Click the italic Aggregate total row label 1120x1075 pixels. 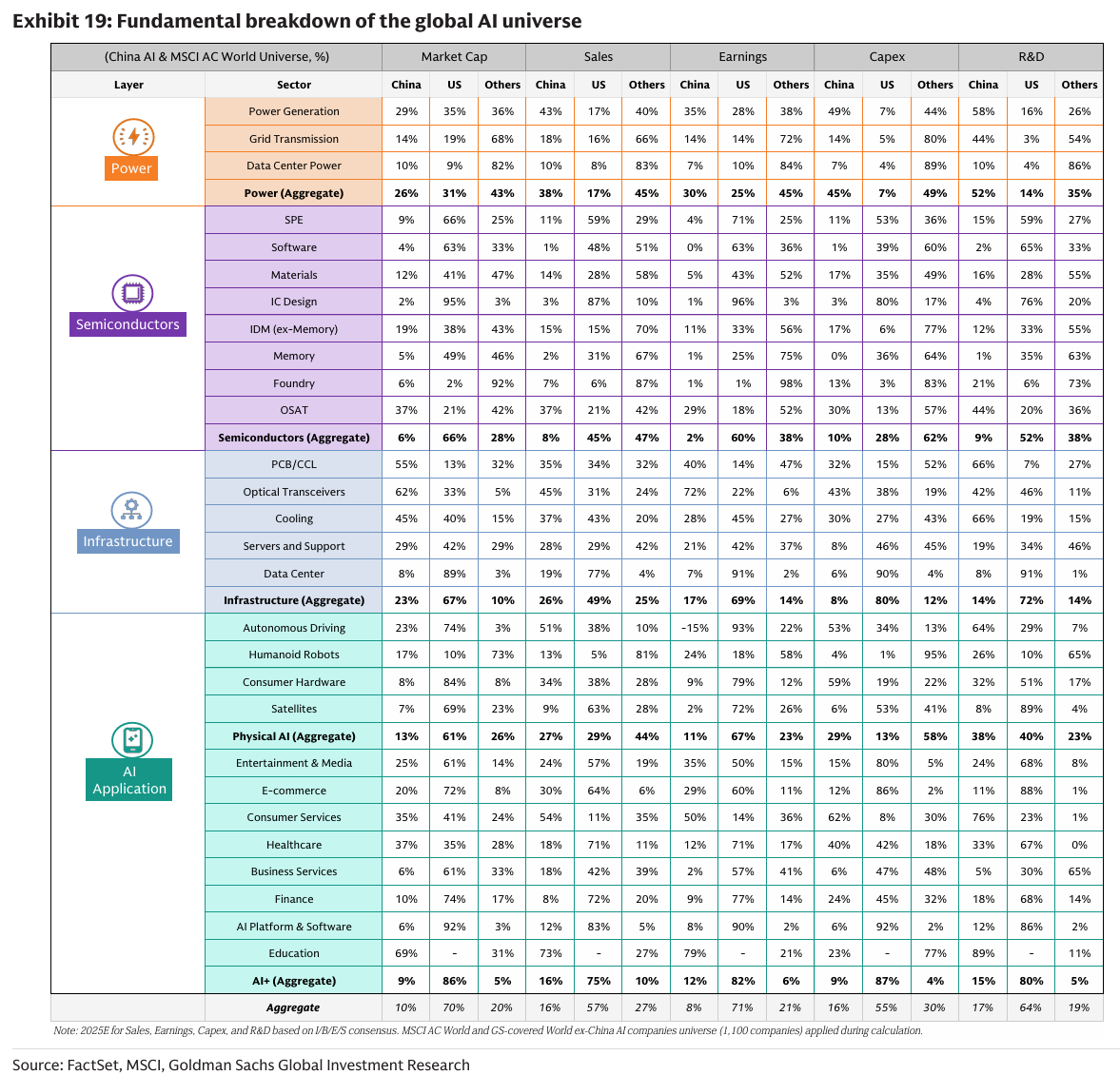point(293,1007)
